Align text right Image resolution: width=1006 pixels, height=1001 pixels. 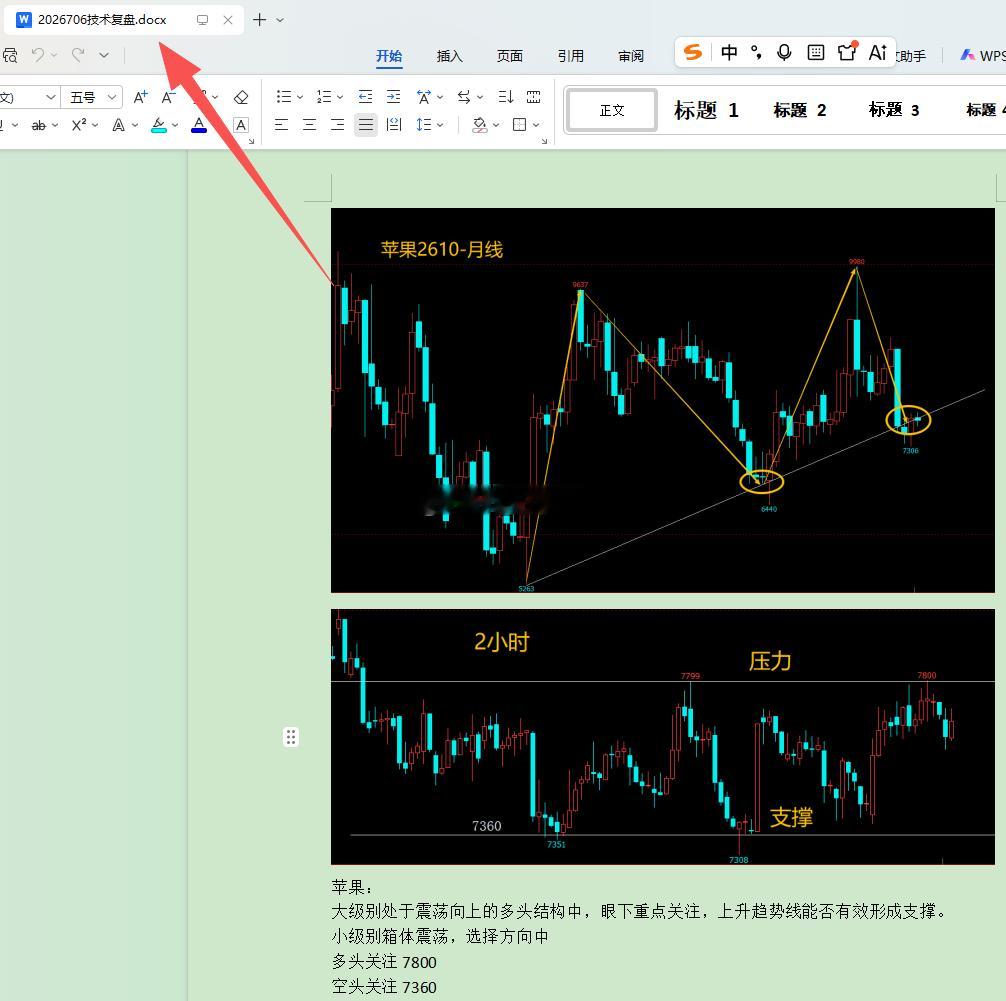click(x=337, y=125)
